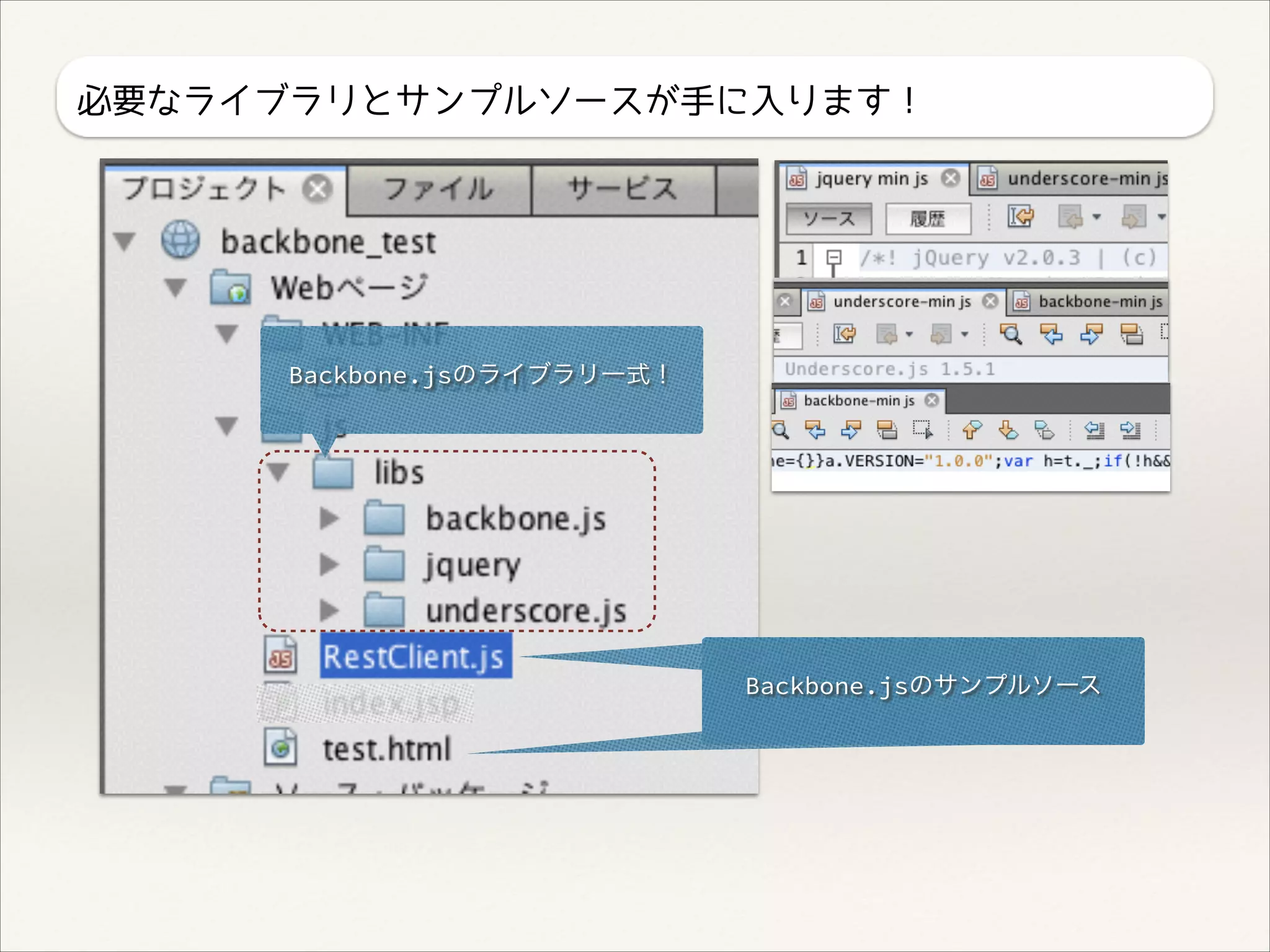The height and width of the screenshot is (952, 1270).
Task: Toggle the ソース view button
Action: [x=828, y=219]
